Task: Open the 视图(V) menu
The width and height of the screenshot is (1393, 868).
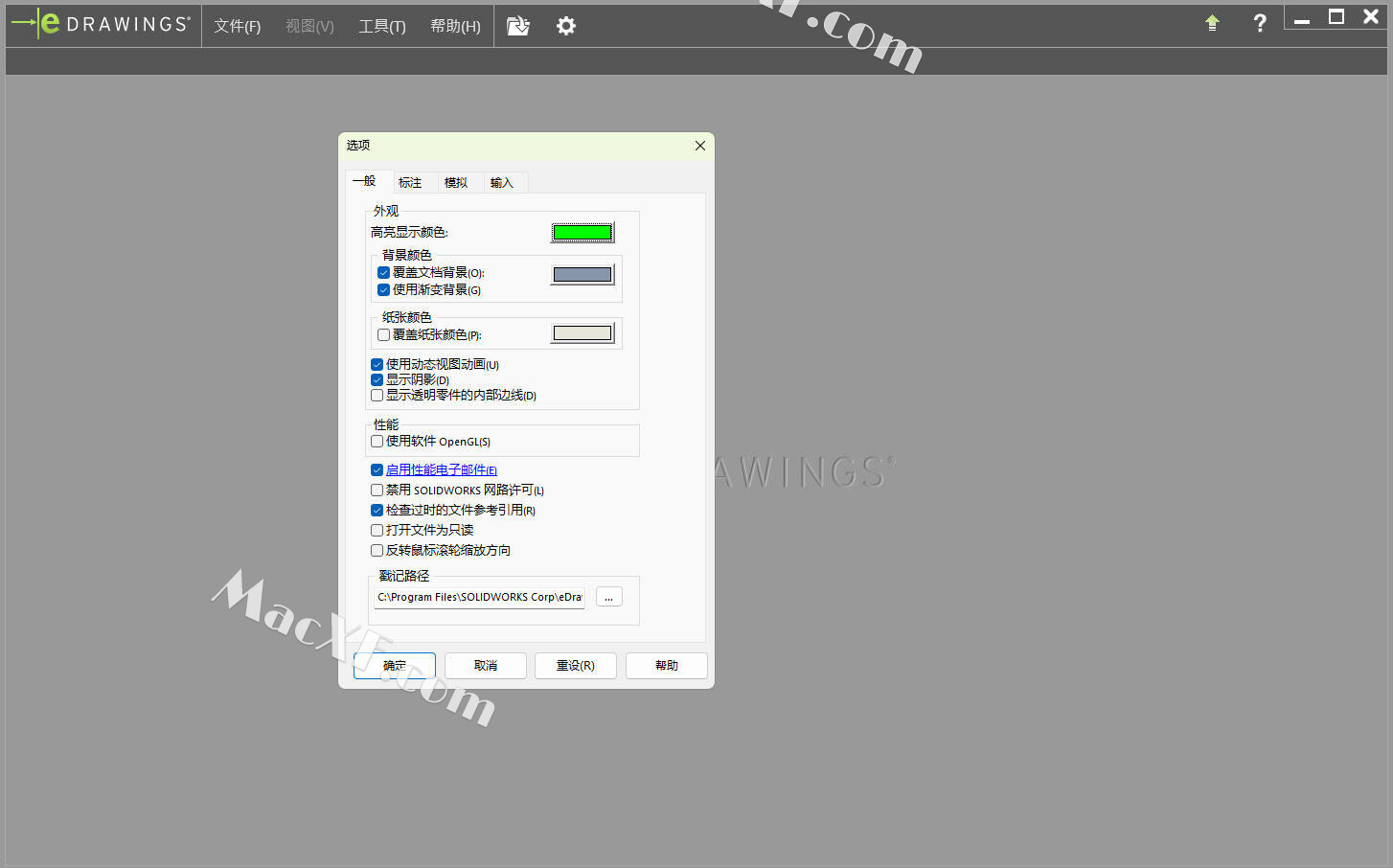Action: coord(309,26)
